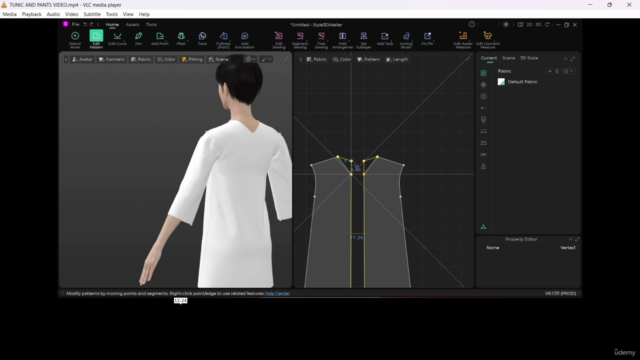Open the Fabric dropdown in 3D view
This screenshot has width=640, height=360.
[141, 59]
